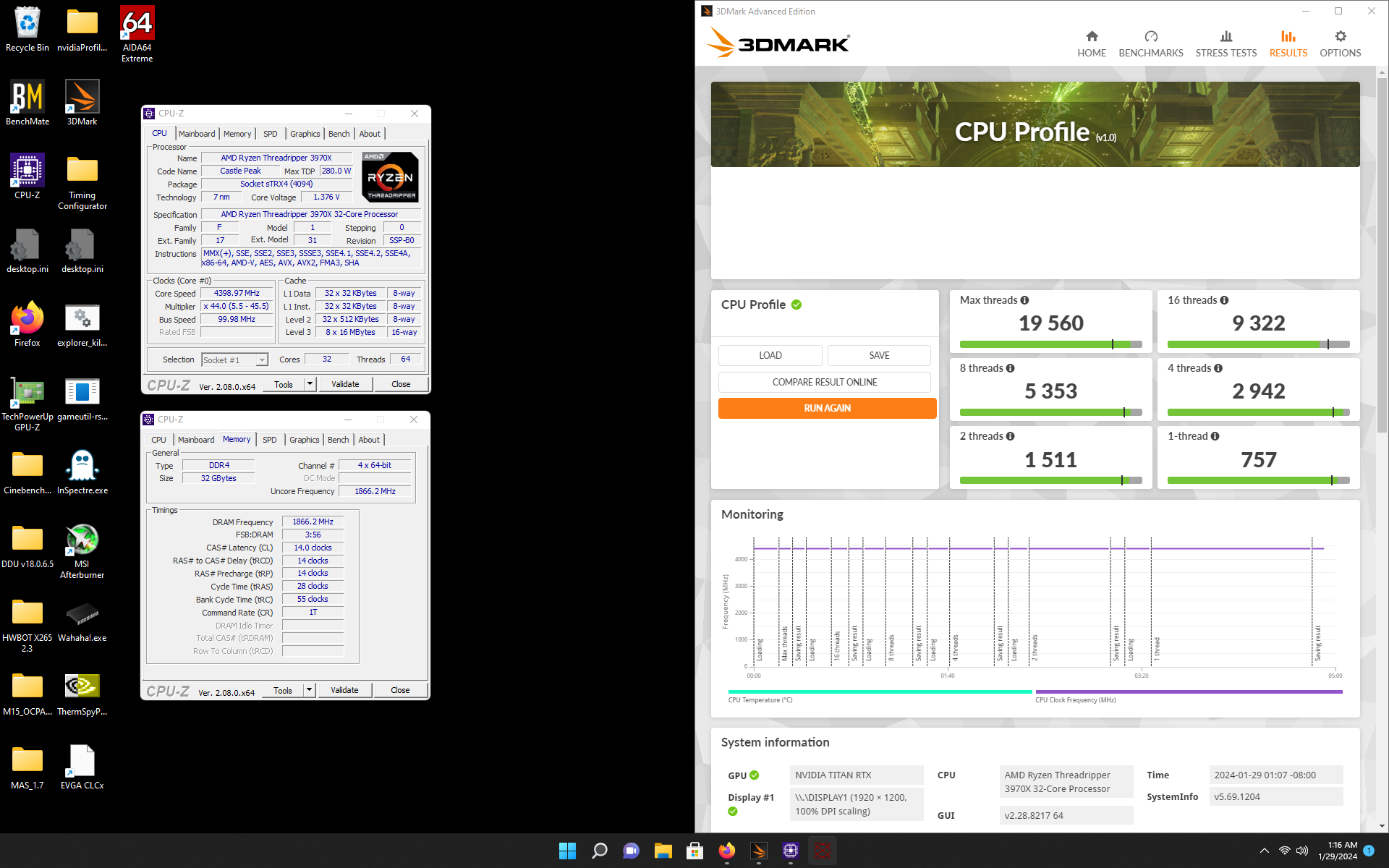Viewport: 1389px width, 868px height.
Task: Open volume control in system tray
Action: 1302,851
